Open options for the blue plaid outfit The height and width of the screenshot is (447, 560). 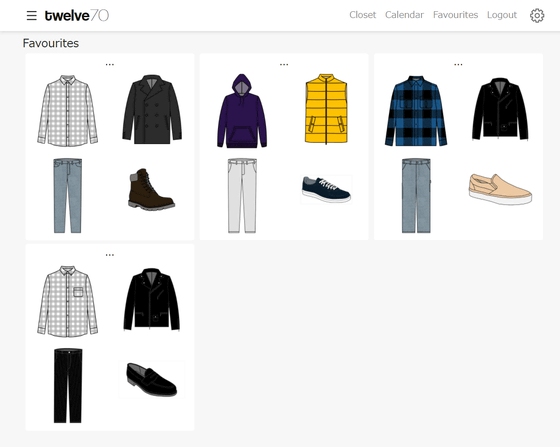(x=458, y=65)
